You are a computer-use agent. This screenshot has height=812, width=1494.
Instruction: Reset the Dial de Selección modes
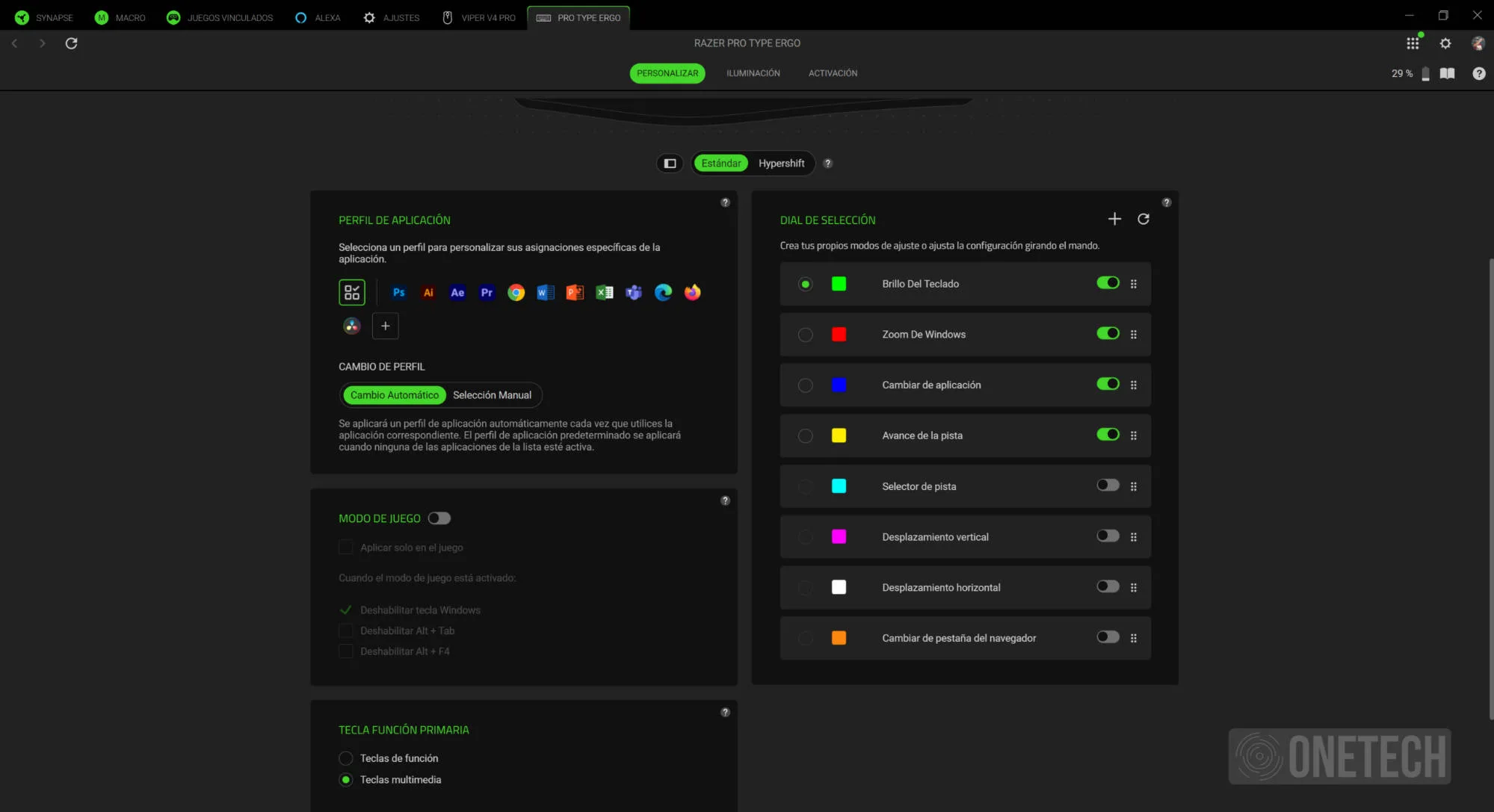1143,219
